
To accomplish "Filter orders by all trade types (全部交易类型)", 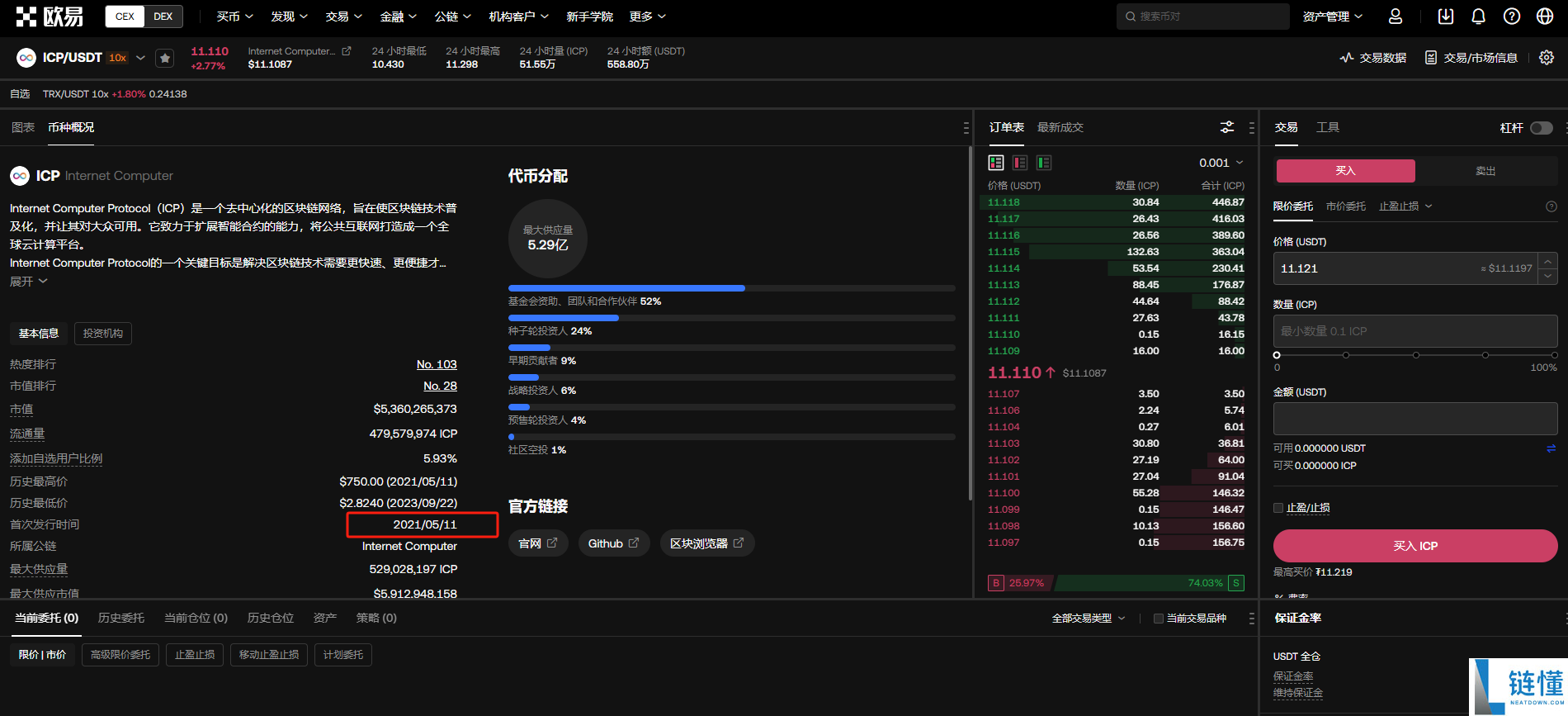I will 1089,619.
